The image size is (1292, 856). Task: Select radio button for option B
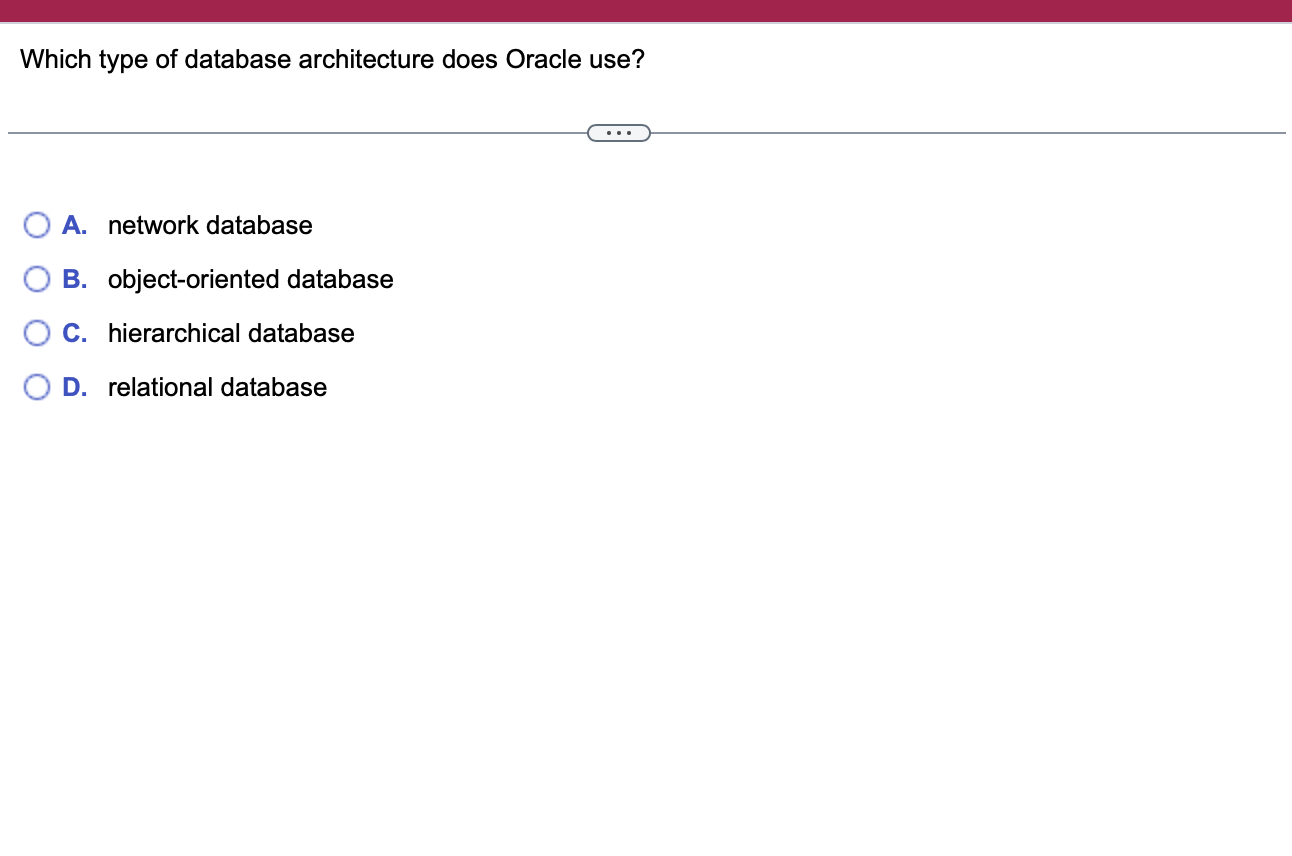point(37,279)
